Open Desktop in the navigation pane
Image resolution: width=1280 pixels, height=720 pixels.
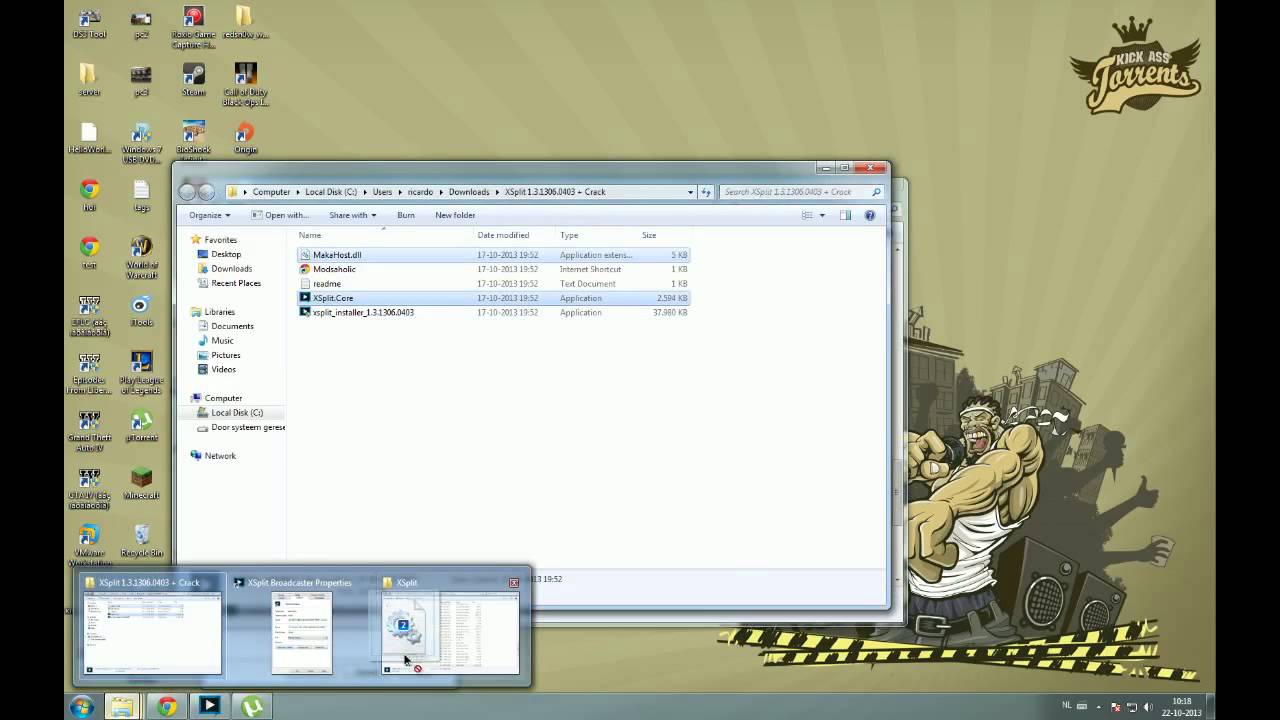click(225, 254)
